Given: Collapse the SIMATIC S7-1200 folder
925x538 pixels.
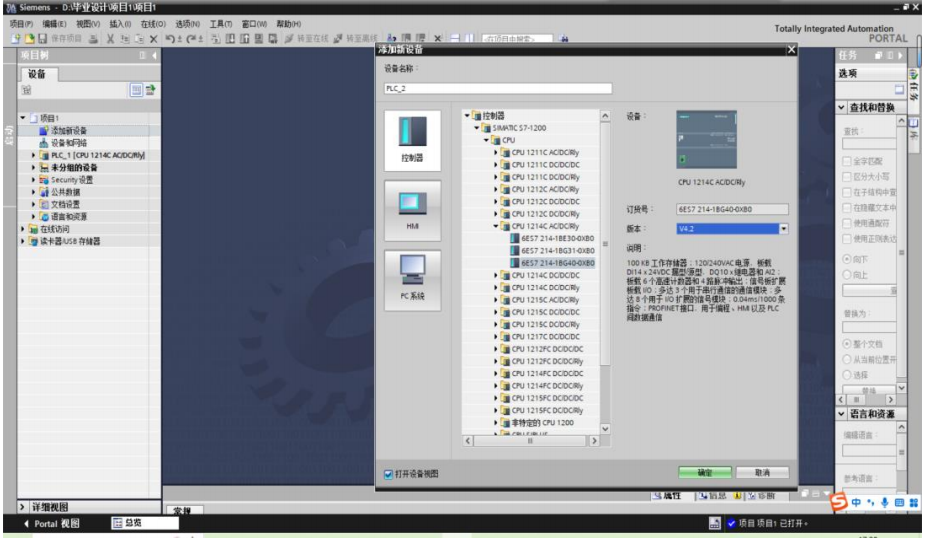Looking at the screenshot, I should tap(477, 127).
